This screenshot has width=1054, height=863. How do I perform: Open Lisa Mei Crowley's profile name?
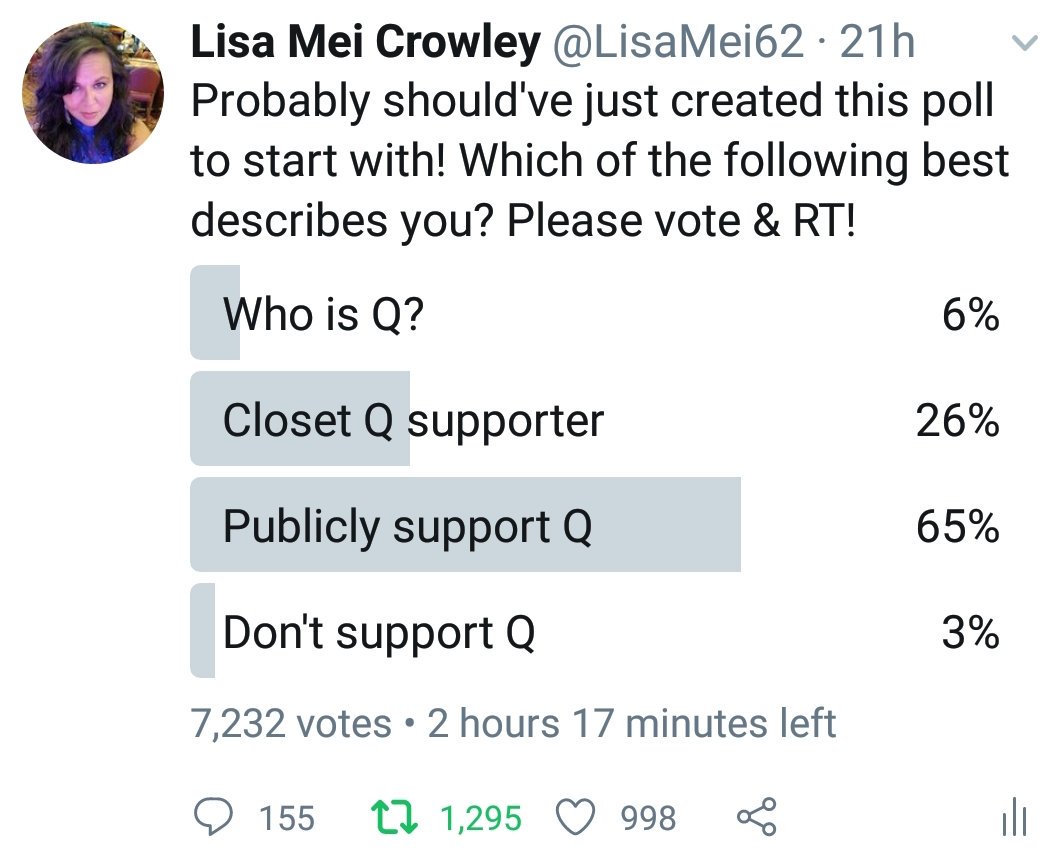point(366,43)
